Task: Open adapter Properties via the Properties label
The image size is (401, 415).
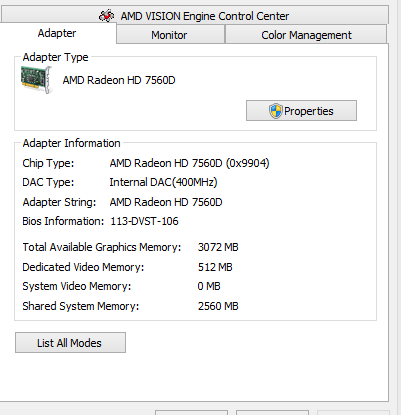Action: (309, 111)
